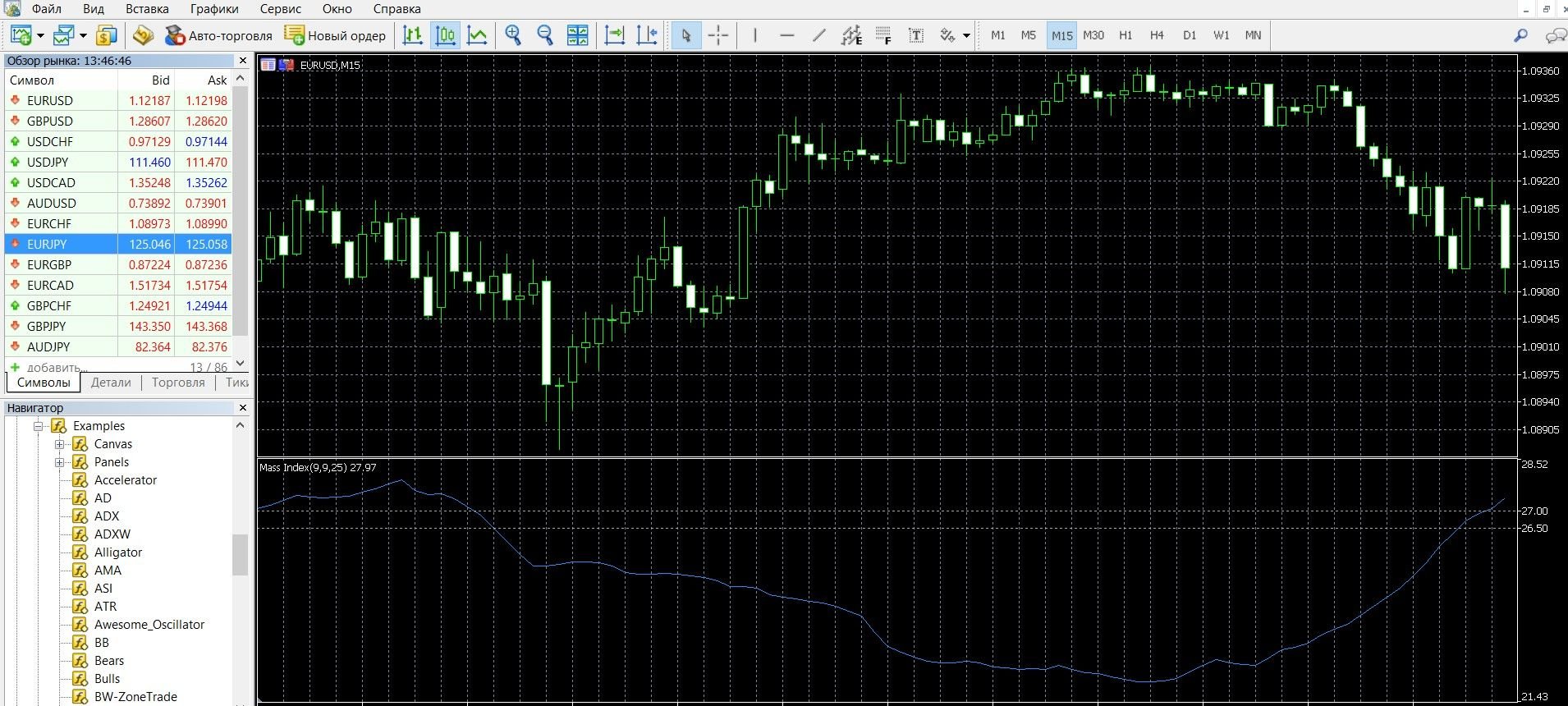Viewport: 1568px width, 706px height.
Task: Select the trendline drawing tool
Action: coord(818,35)
